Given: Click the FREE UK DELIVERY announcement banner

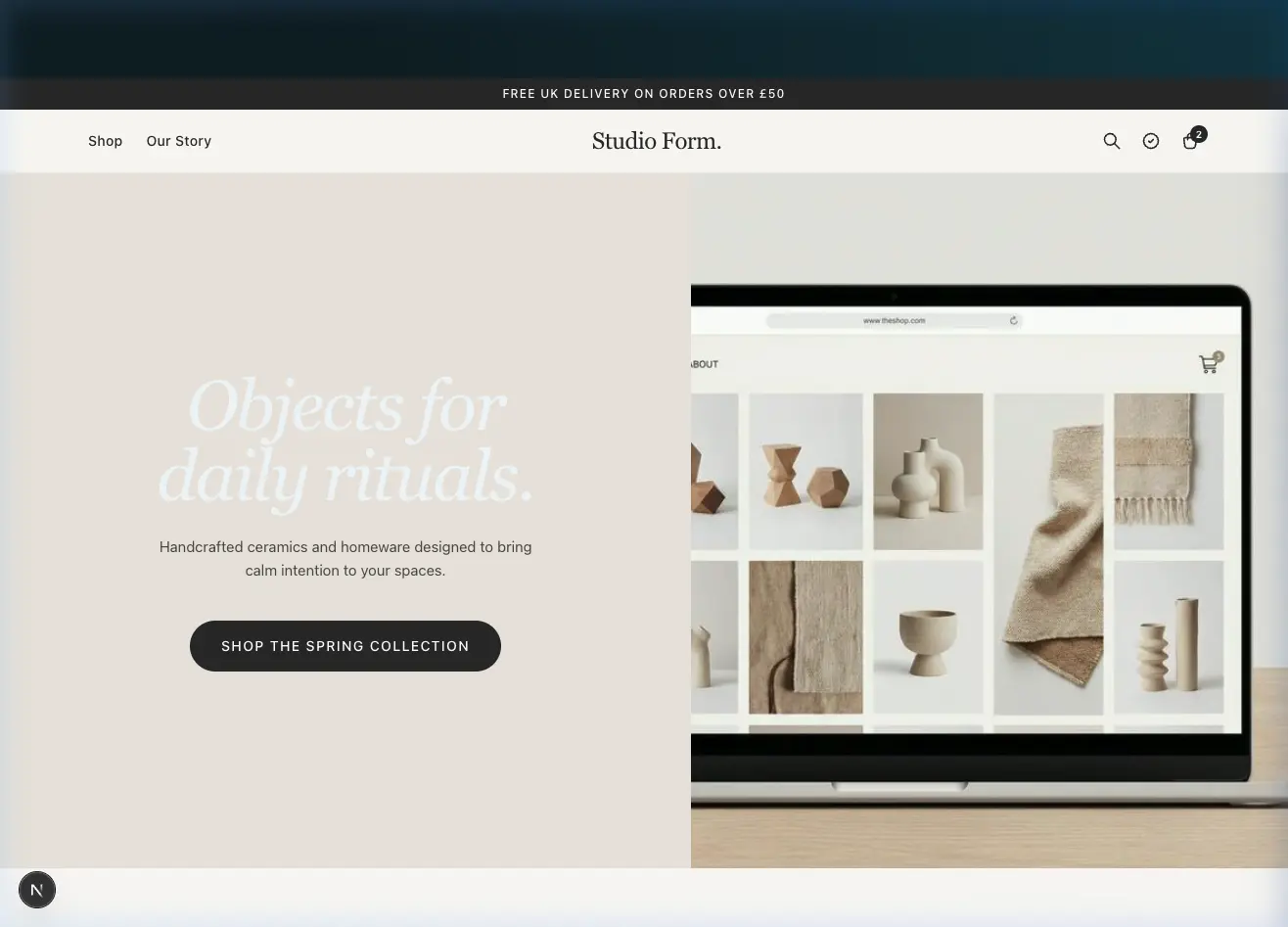Looking at the screenshot, I should click(x=644, y=94).
